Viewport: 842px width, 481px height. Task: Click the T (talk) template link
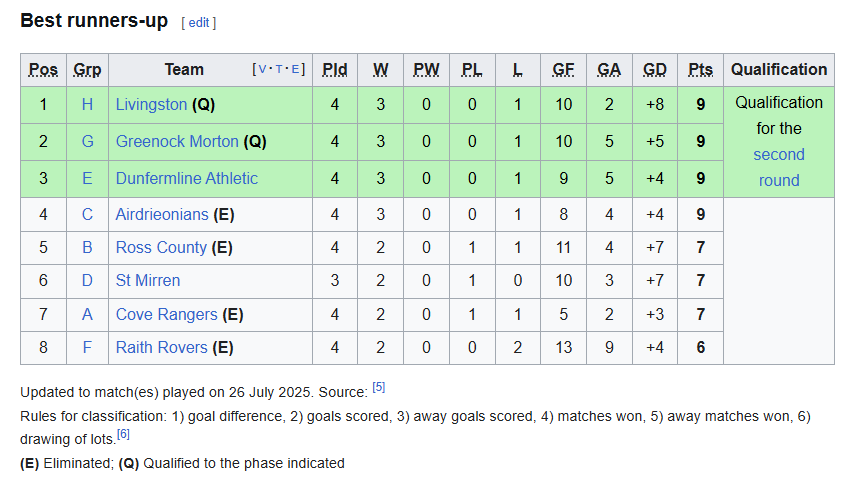pos(279,70)
